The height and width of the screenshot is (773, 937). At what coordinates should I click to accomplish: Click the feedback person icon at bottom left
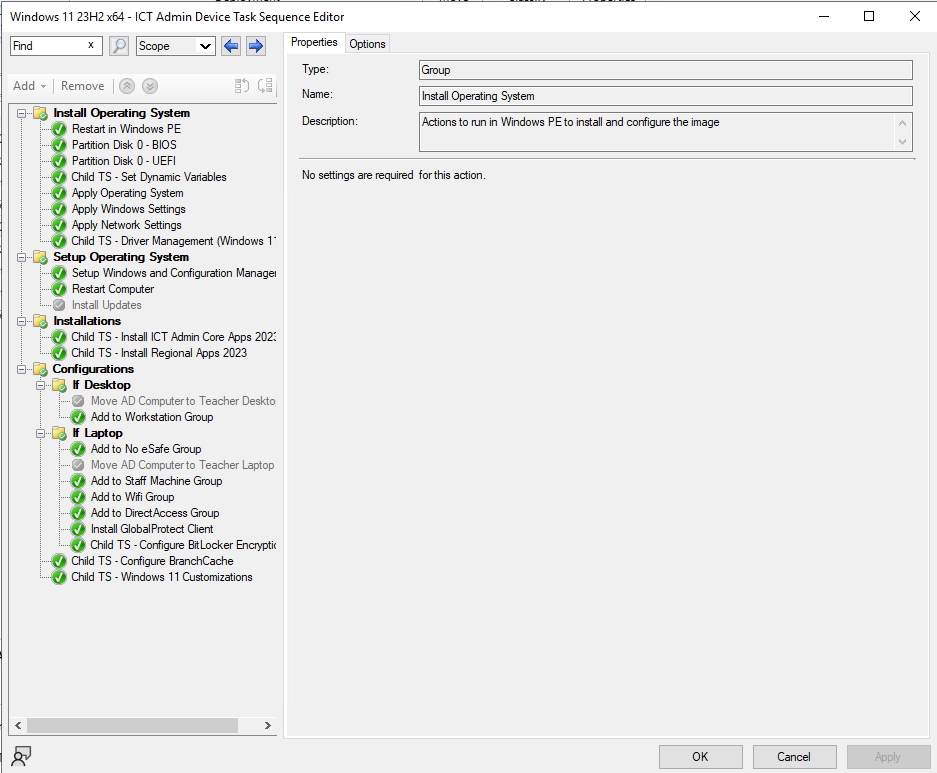[21, 756]
